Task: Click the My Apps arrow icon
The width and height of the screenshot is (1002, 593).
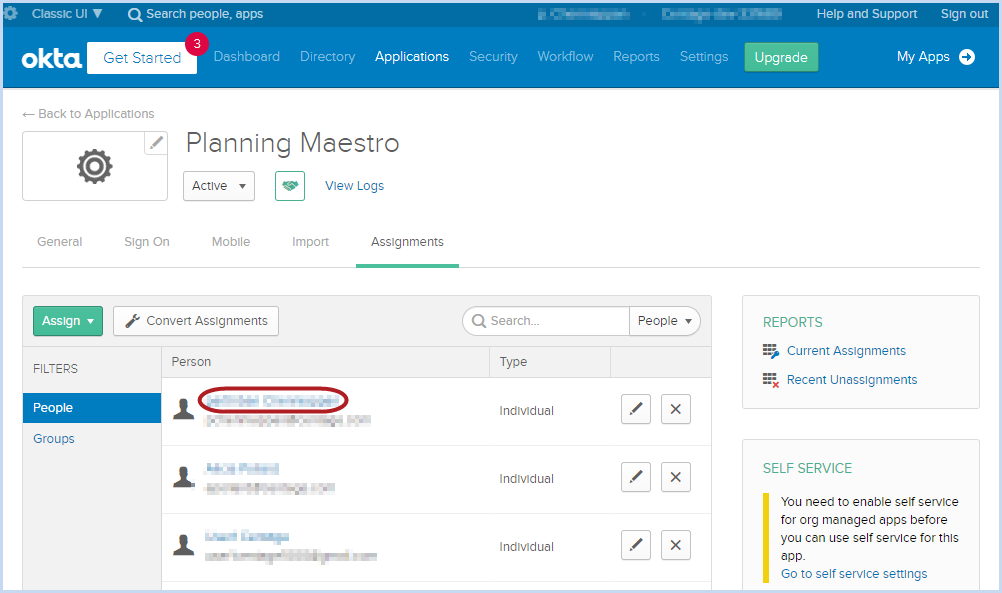Action: [x=967, y=57]
